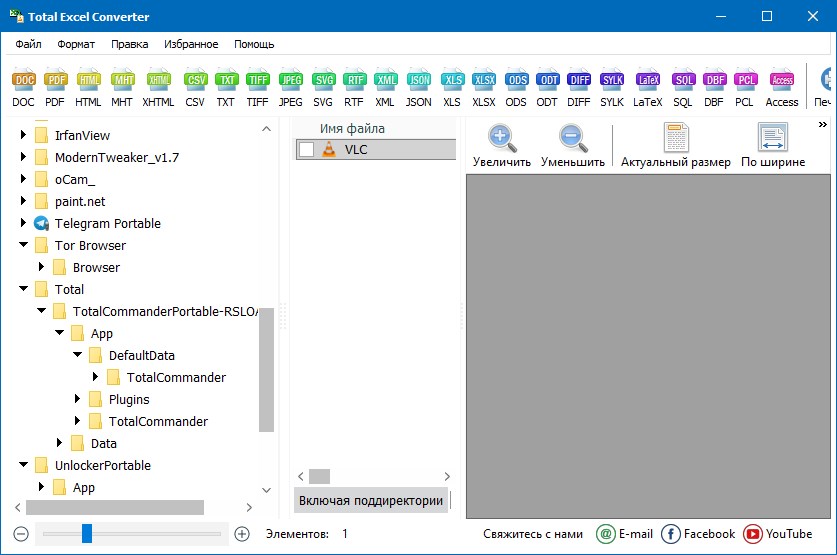Select JPEG output format
Viewport: 837px width, 555px height.
click(x=290, y=88)
